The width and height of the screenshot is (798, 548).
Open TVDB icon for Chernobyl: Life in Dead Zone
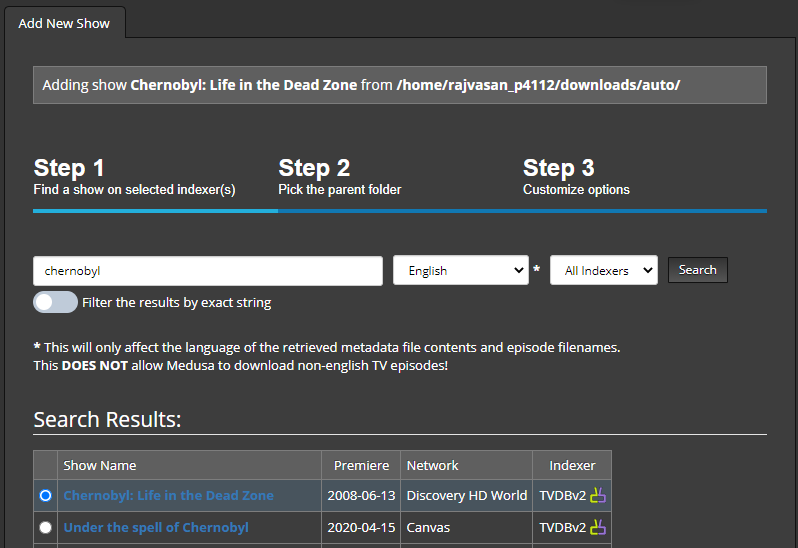598,495
